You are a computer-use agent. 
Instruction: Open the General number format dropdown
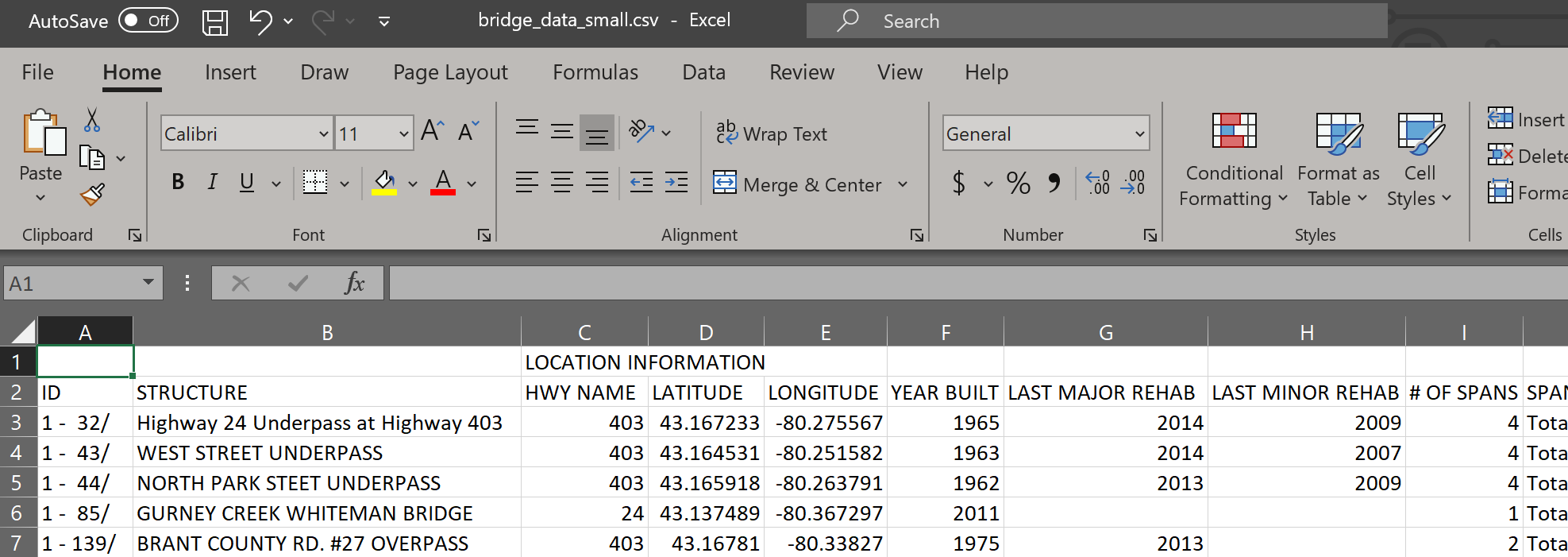pos(1140,133)
